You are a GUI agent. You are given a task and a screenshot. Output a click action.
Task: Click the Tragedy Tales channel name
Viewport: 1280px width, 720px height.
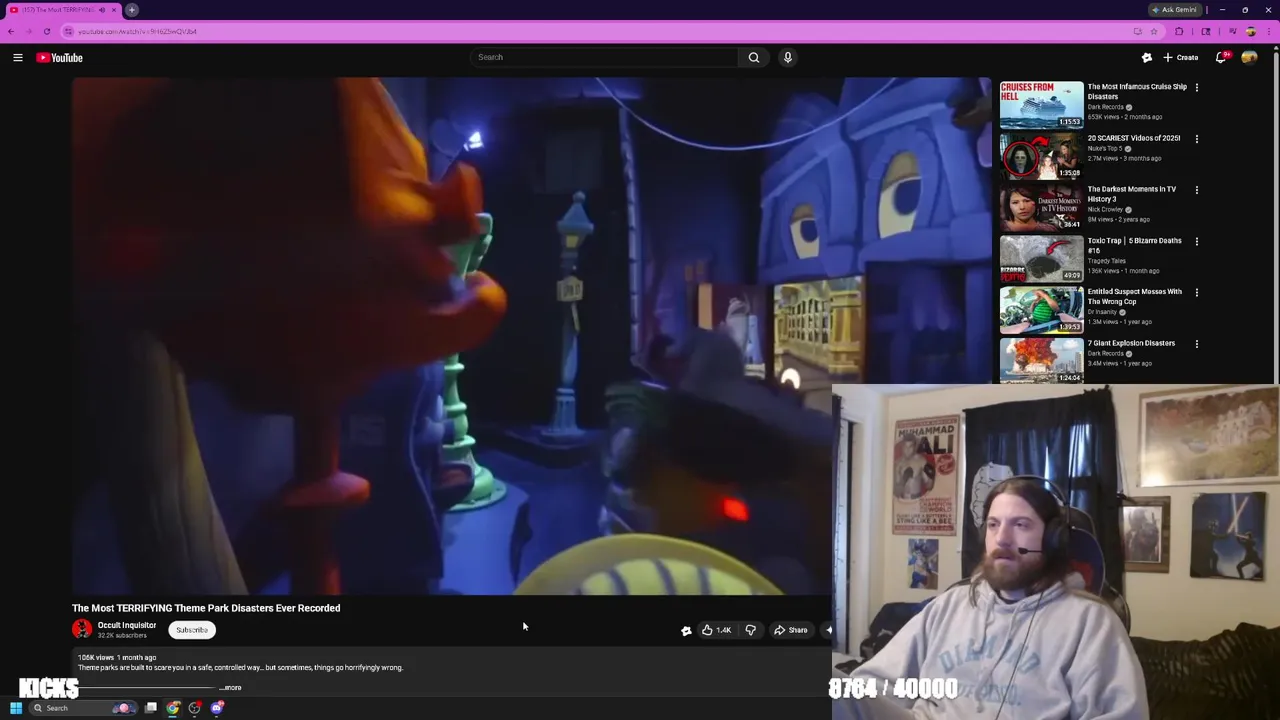[1106, 261]
